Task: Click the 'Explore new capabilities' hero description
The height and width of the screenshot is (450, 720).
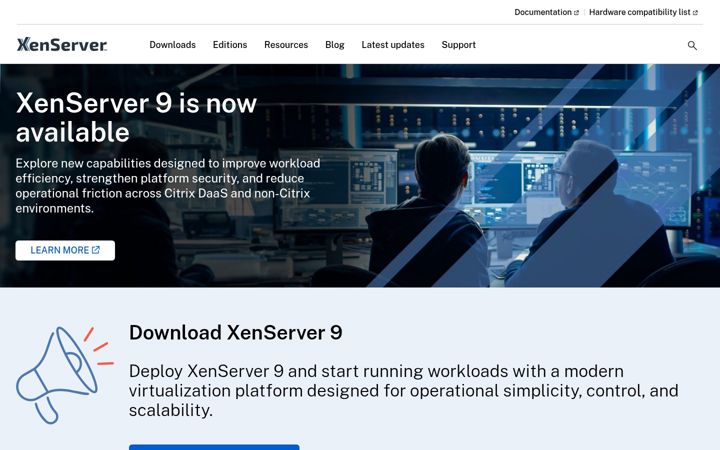Action: (x=168, y=186)
